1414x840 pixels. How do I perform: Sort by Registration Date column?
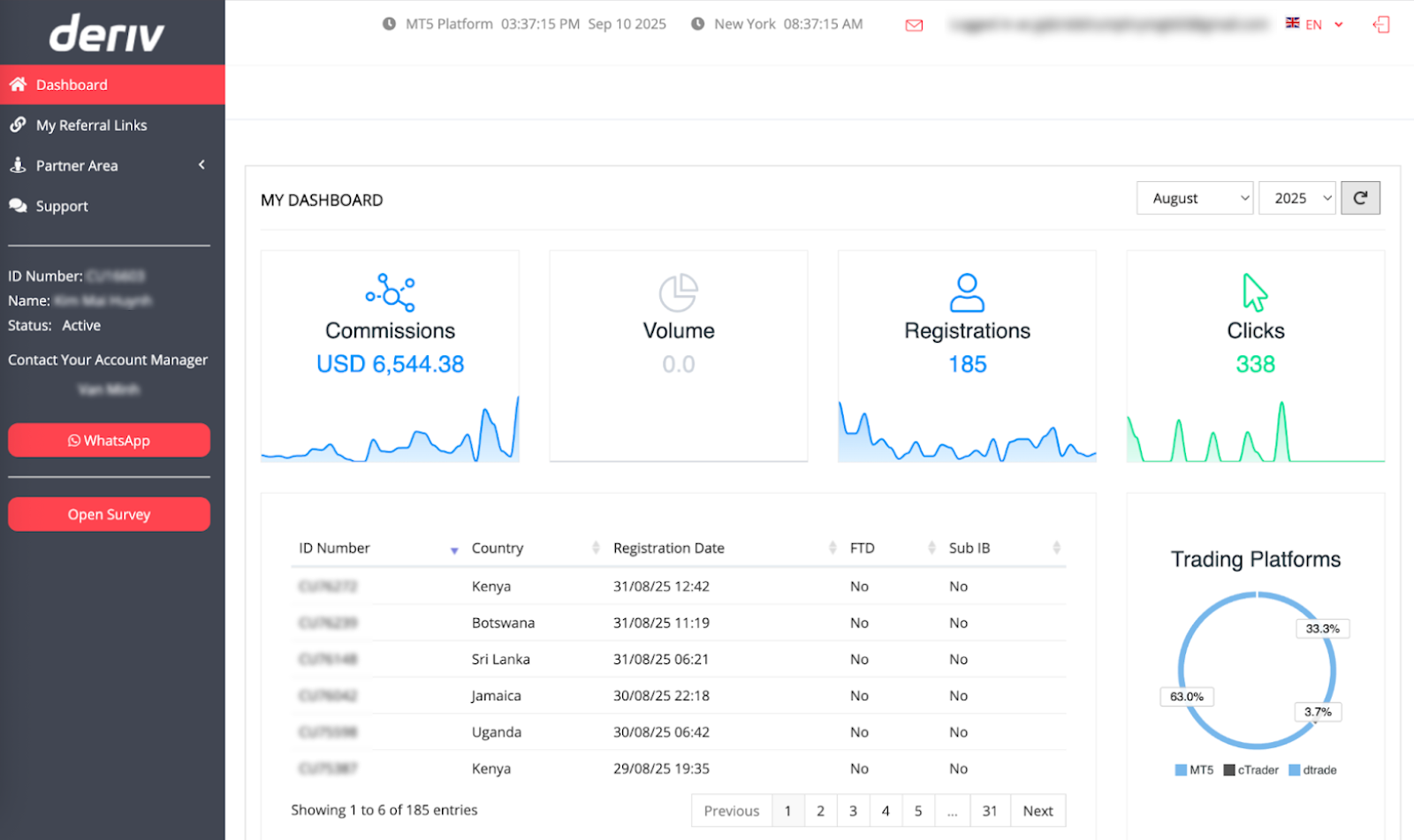(x=724, y=548)
